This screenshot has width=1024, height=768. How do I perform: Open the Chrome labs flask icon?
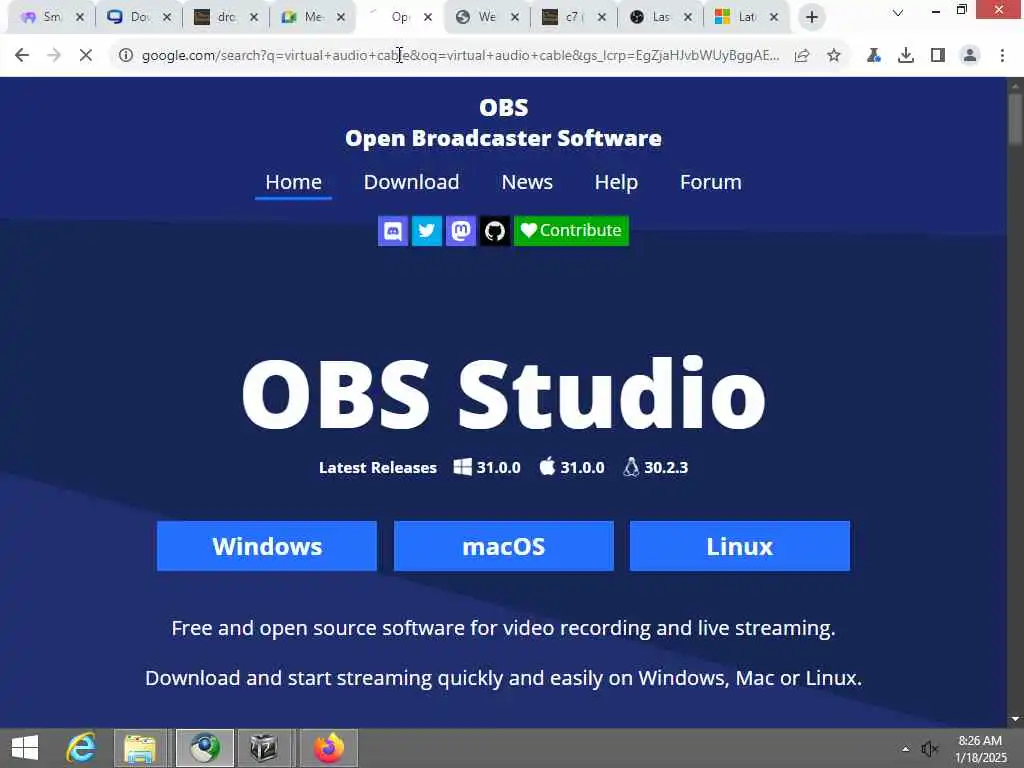(874, 56)
